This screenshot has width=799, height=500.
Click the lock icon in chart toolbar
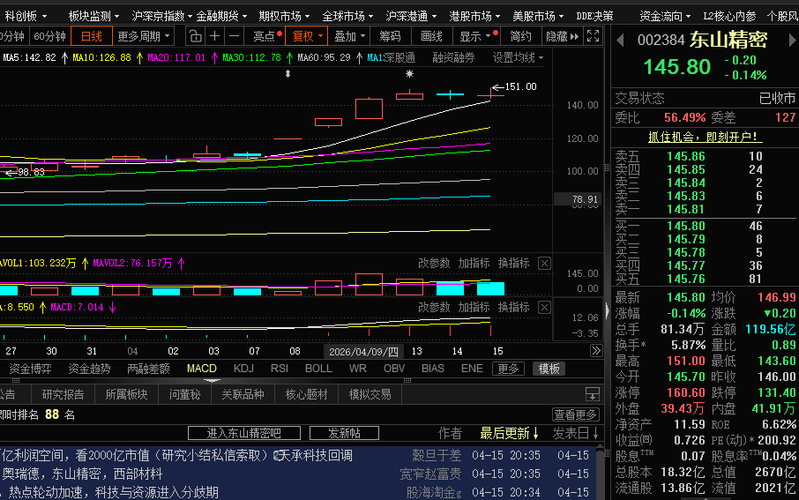pyautogui.click(x=195, y=36)
